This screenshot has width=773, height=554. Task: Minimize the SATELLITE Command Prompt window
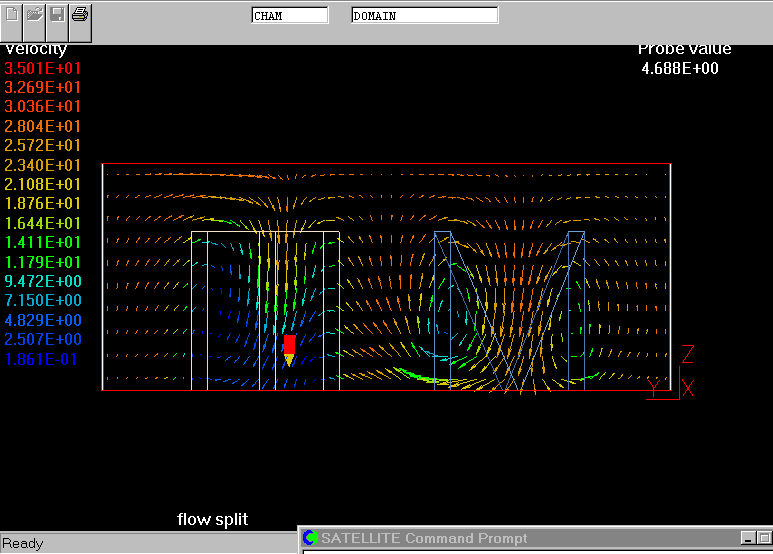[748, 539]
